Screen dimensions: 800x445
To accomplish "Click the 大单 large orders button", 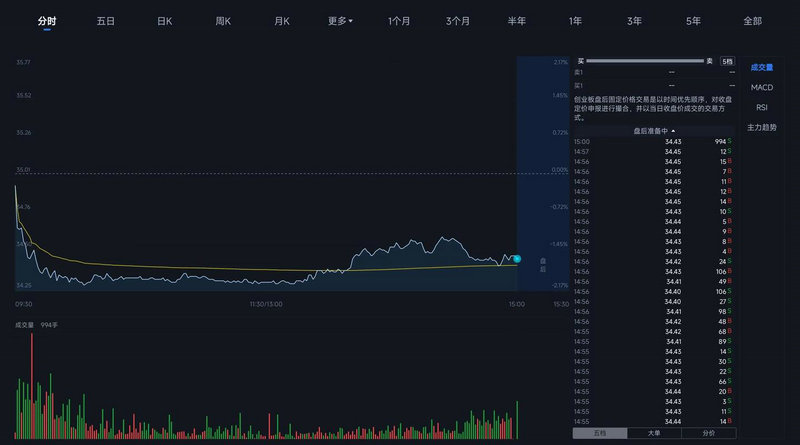I will pyautogui.click(x=654, y=433).
